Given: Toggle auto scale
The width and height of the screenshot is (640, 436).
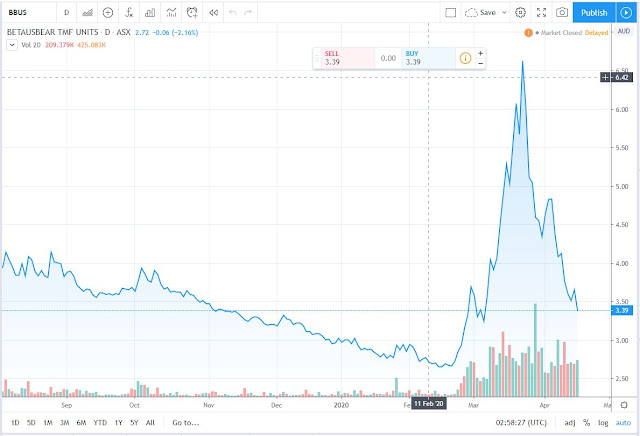Looking at the screenshot, I should [623, 423].
